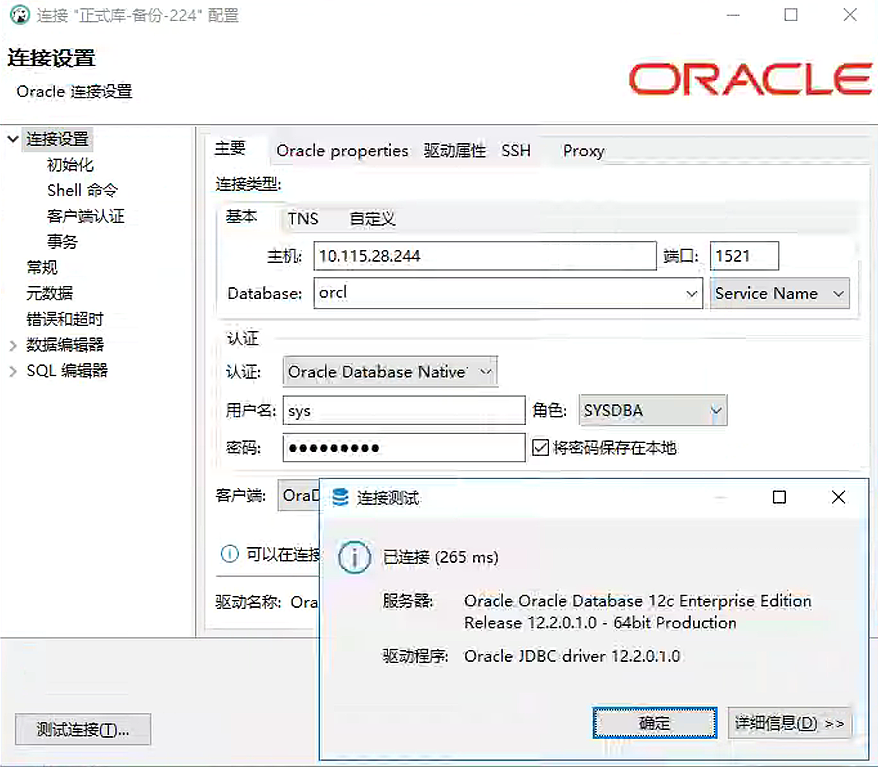The height and width of the screenshot is (767, 878).
Task: Click the DBeaver app icon in title bar
Action: pyautogui.click(x=20, y=15)
